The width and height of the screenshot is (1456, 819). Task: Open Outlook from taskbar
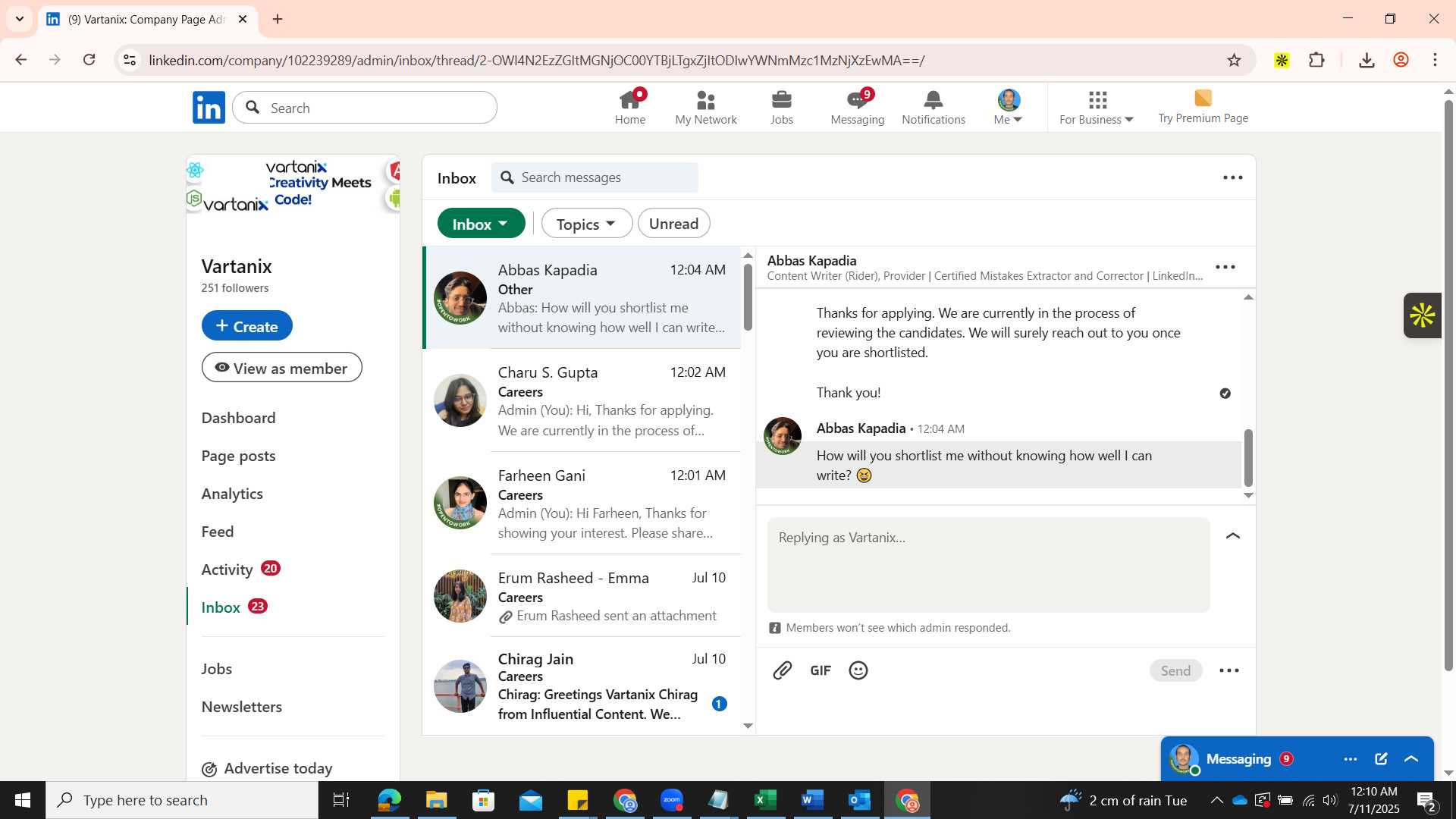pyautogui.click(x=859, y=800)
